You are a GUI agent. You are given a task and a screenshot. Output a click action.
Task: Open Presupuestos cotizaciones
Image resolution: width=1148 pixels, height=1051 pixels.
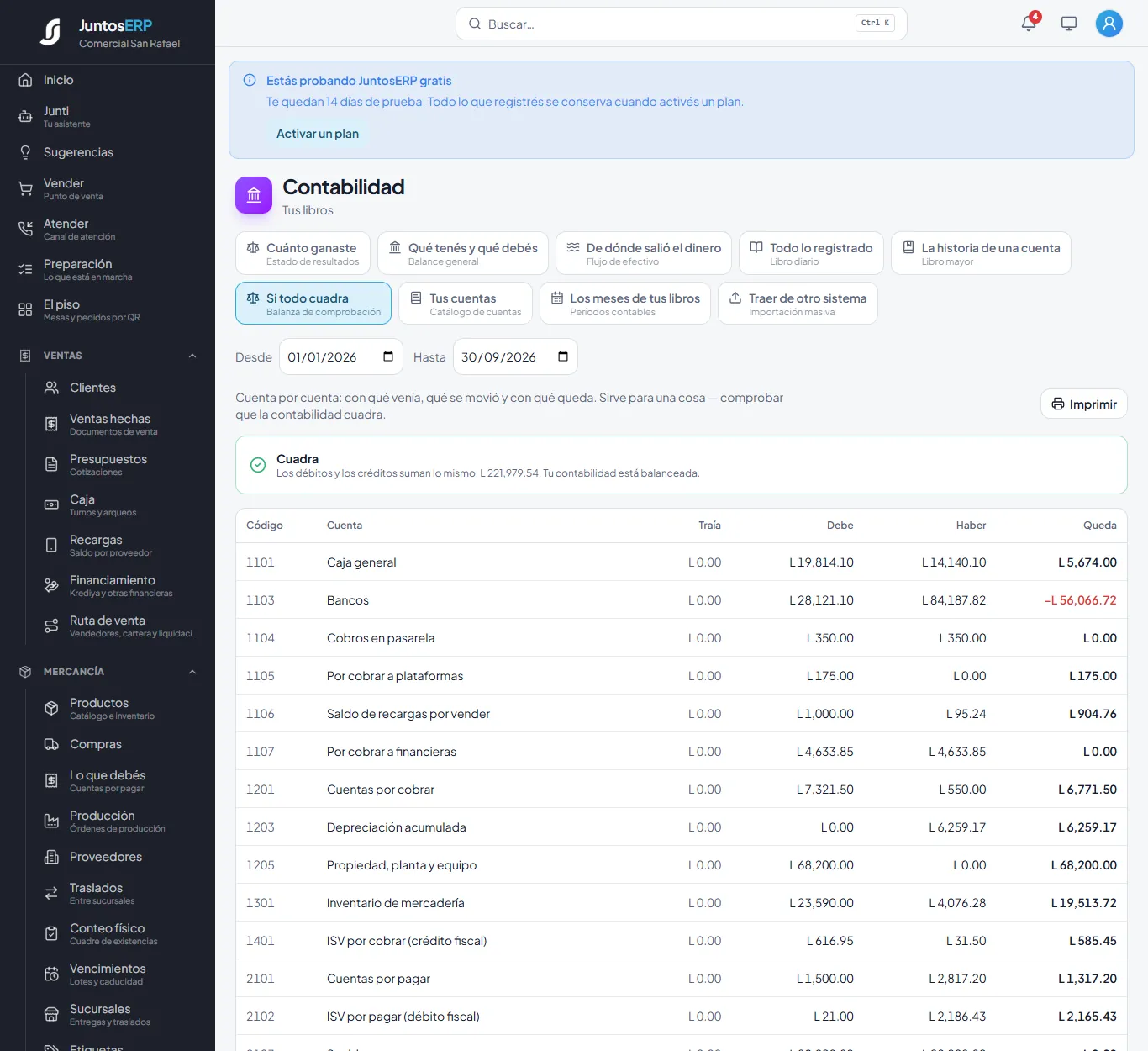click(x=120, y=464)
